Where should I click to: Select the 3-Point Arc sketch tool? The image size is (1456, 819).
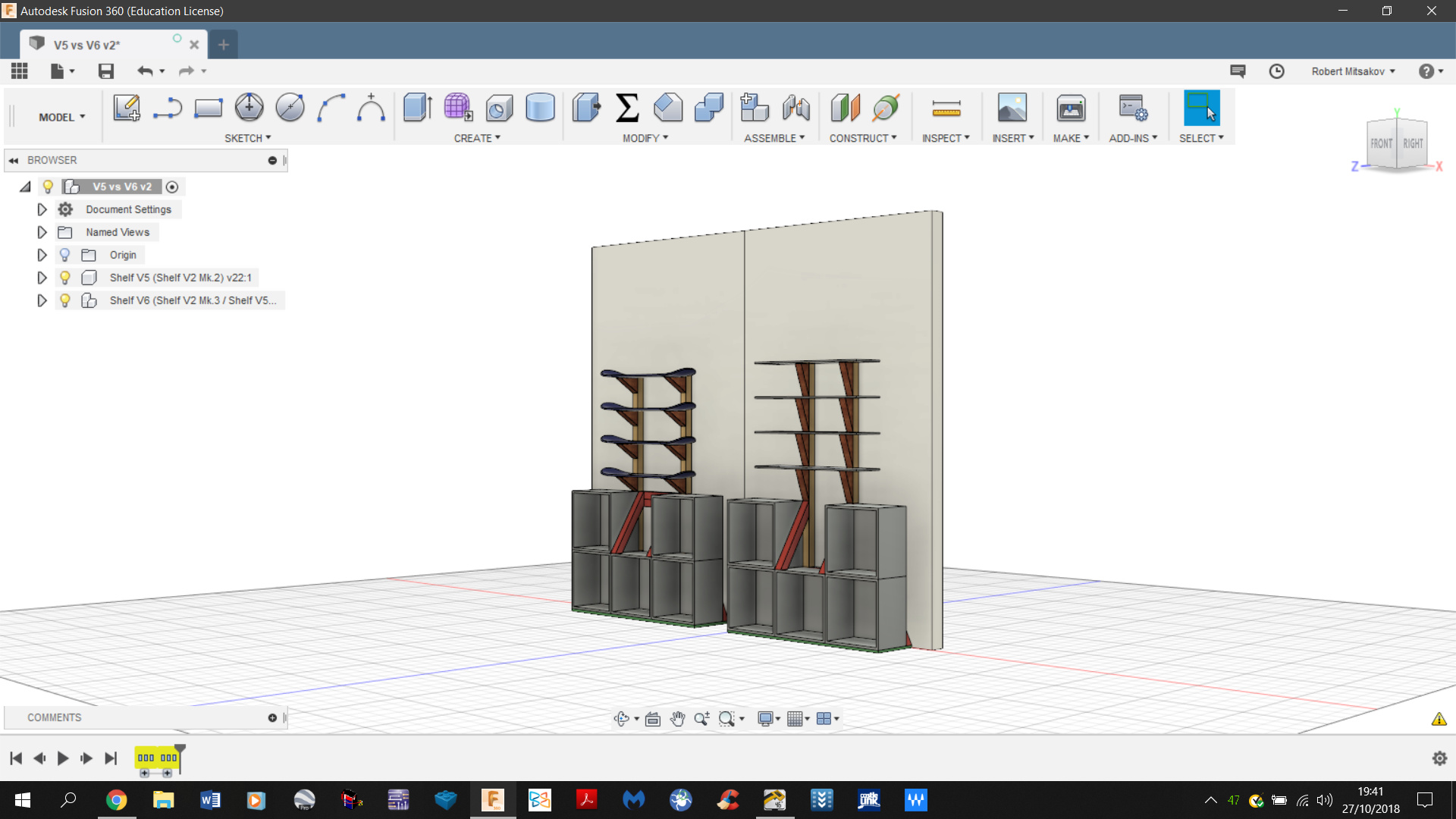click(331, 108)
